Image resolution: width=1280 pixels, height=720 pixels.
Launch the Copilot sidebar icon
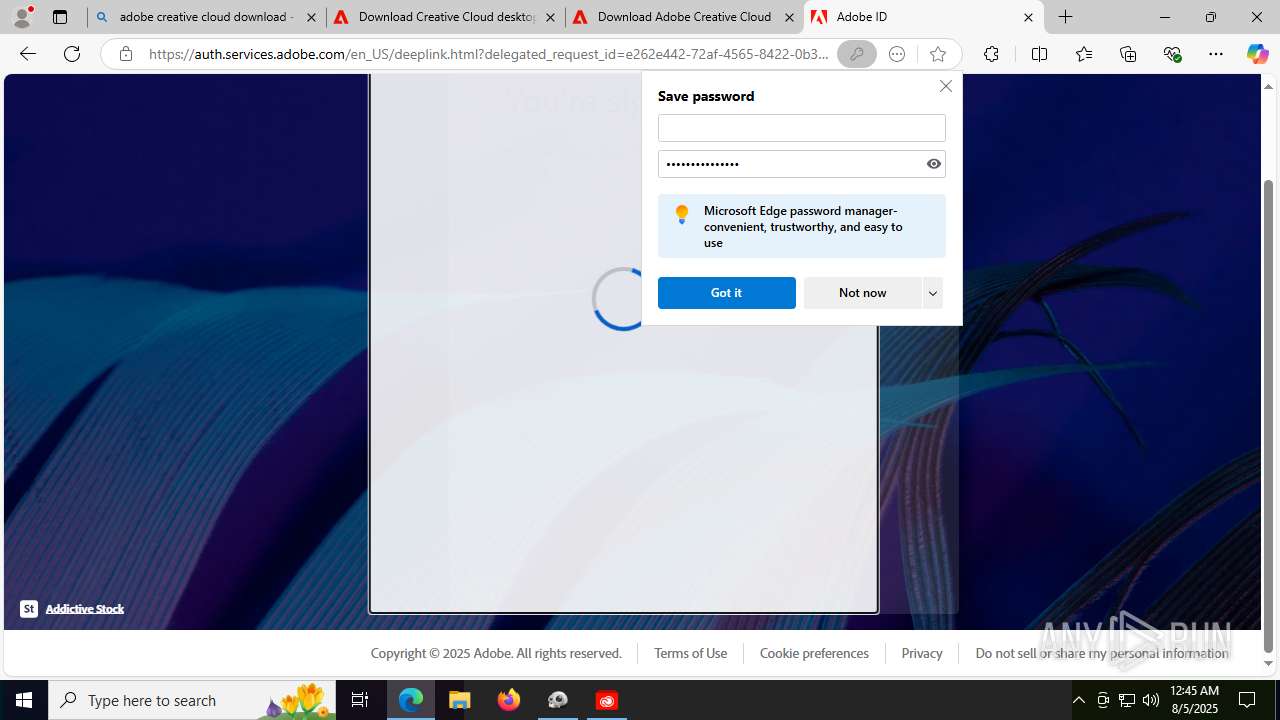point(1257,54)
